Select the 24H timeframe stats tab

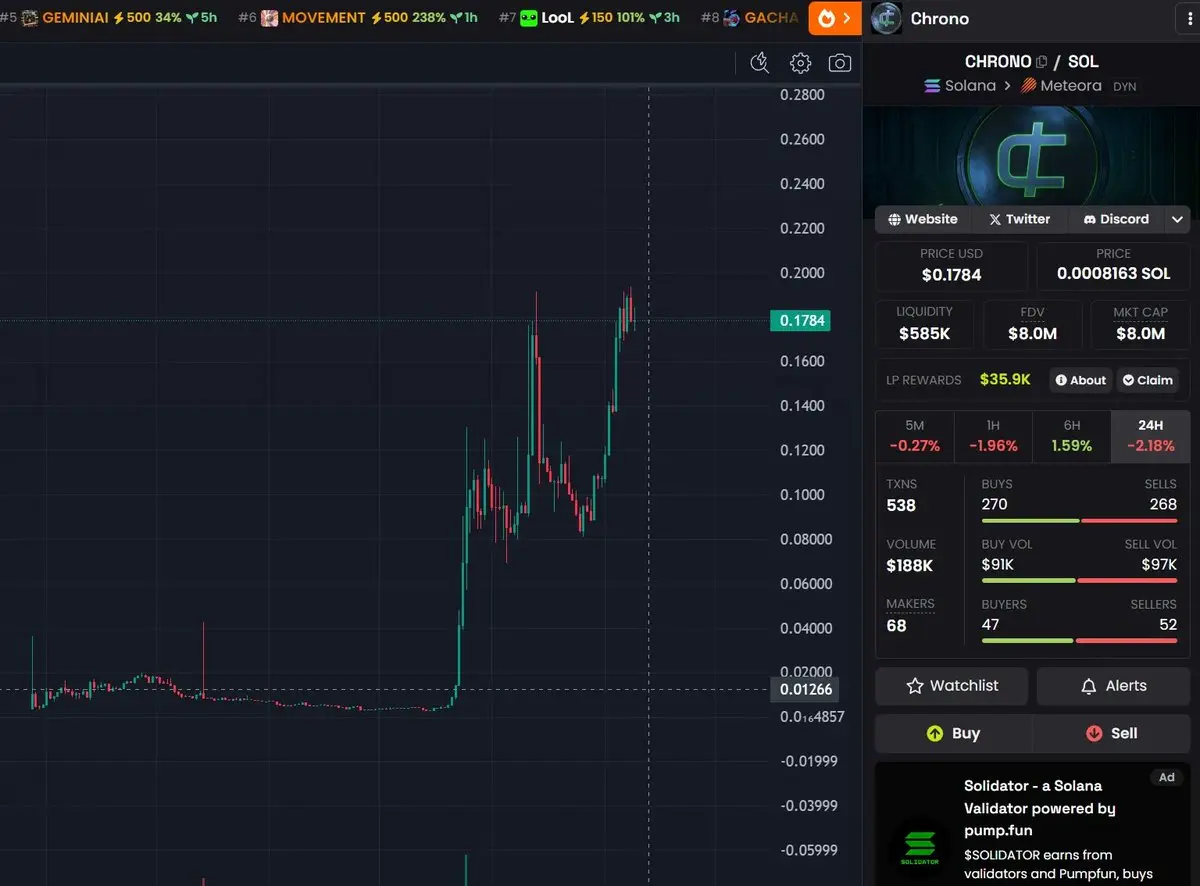click(1150, 436)
